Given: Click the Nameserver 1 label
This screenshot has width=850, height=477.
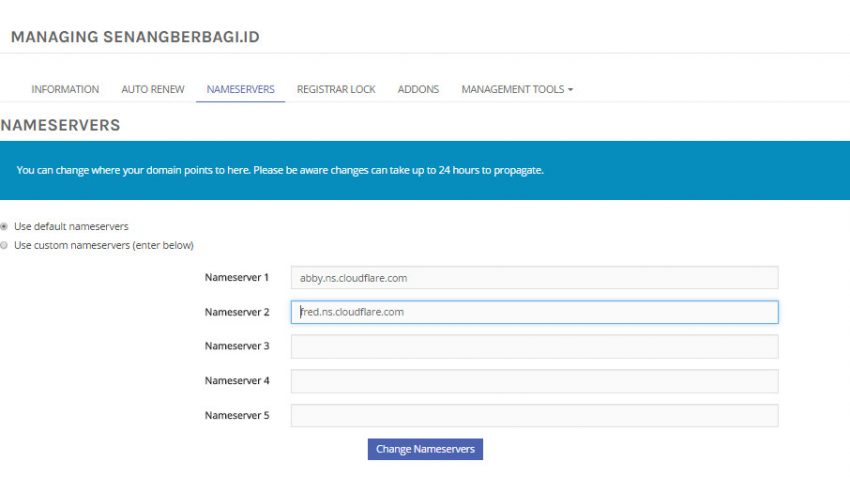Looking at the screenshot, I should pyautogui.click(x=237, y=278).
